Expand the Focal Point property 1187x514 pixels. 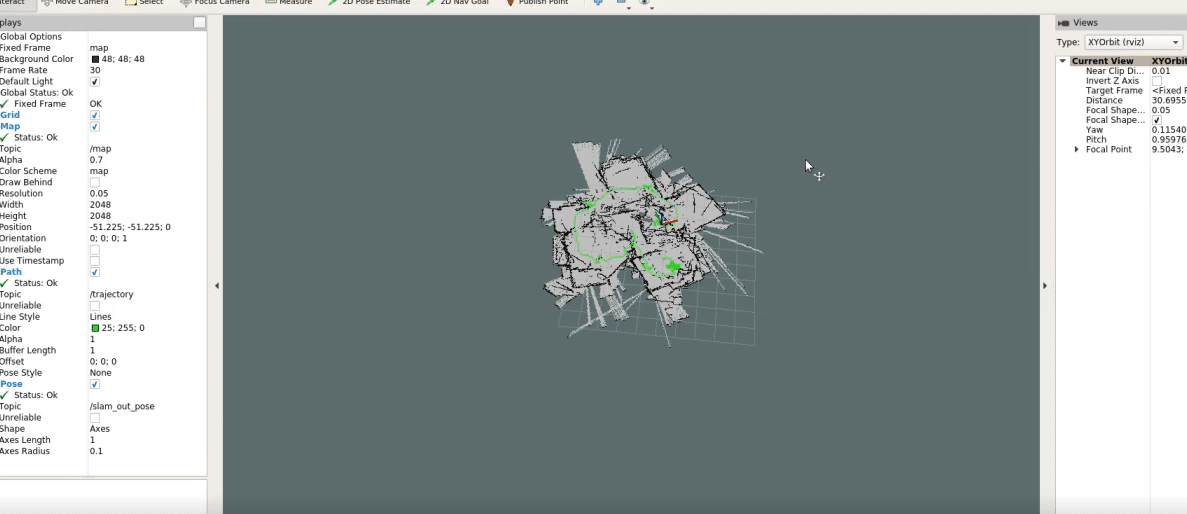click(x=1076, y=149)
